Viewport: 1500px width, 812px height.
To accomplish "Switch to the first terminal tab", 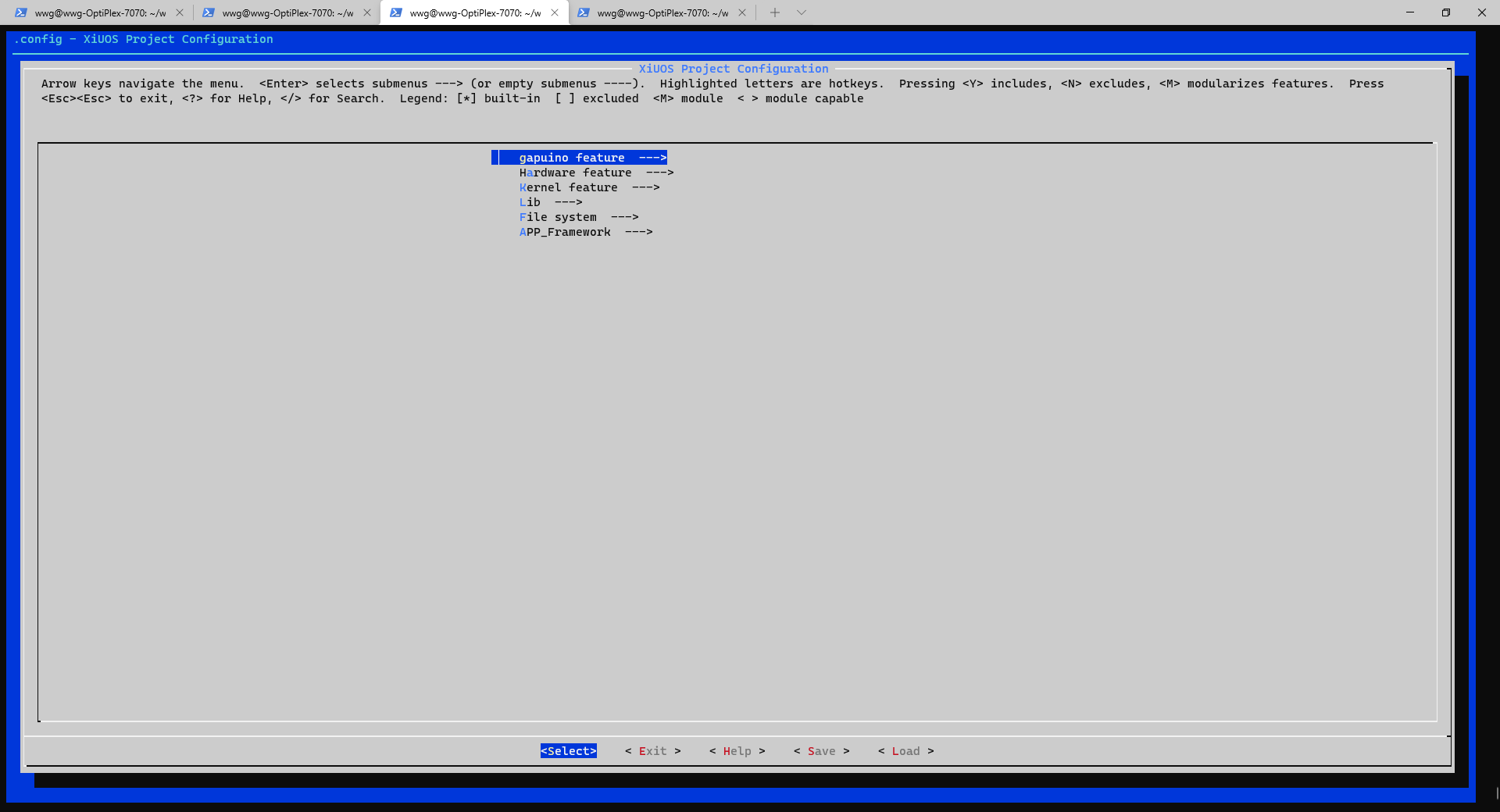I will click(99, 12).
